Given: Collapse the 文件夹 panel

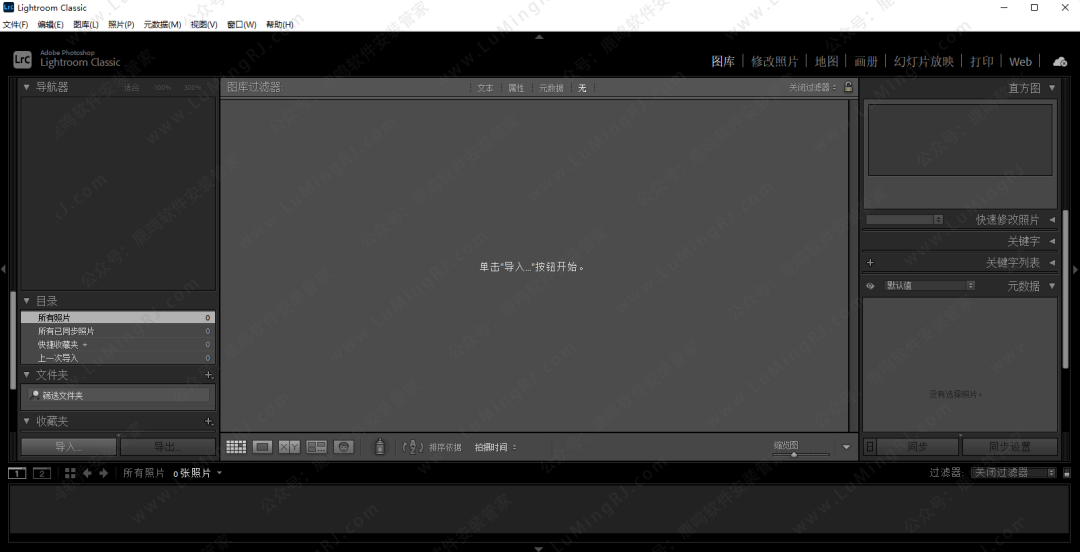Looking at the screenshot, I should click(x=27, y=375).
